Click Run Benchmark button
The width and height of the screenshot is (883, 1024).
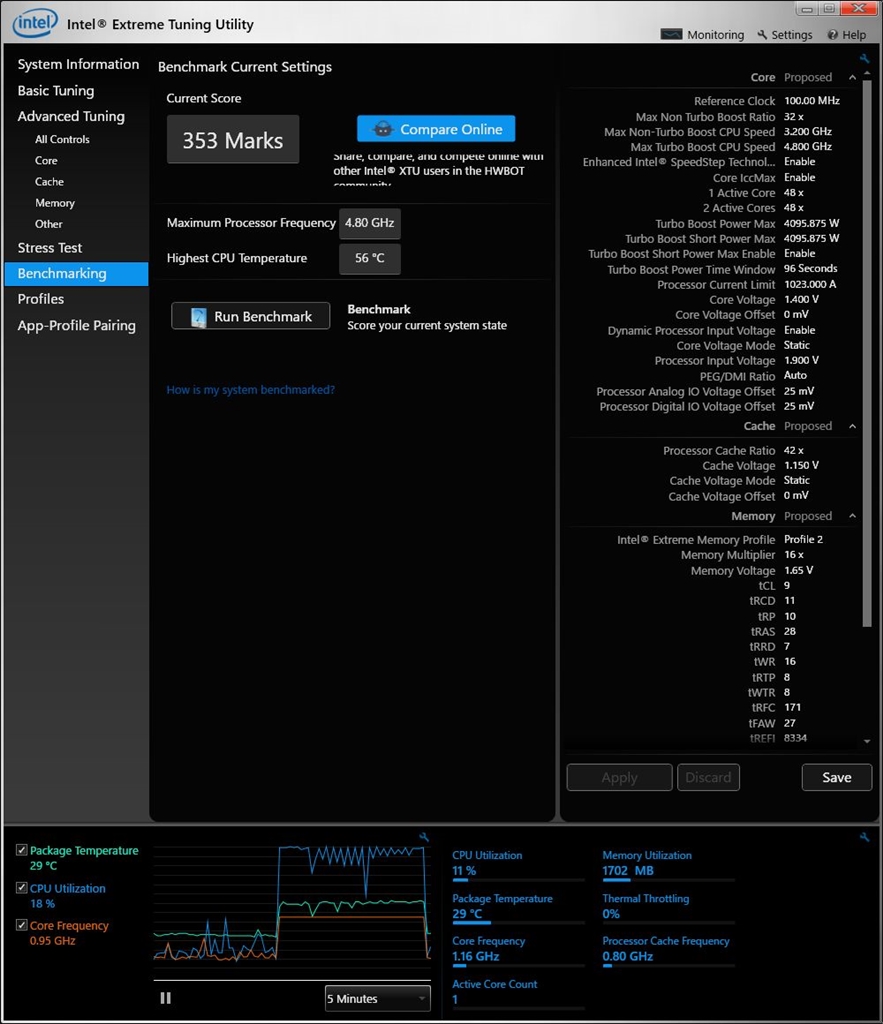coord(250,316)
